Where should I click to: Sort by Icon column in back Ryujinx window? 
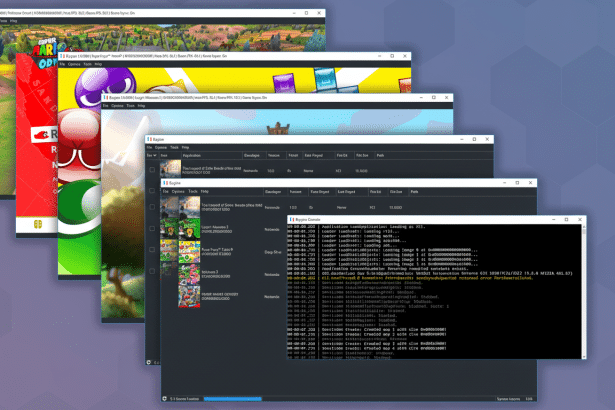[x=164, y=156]
